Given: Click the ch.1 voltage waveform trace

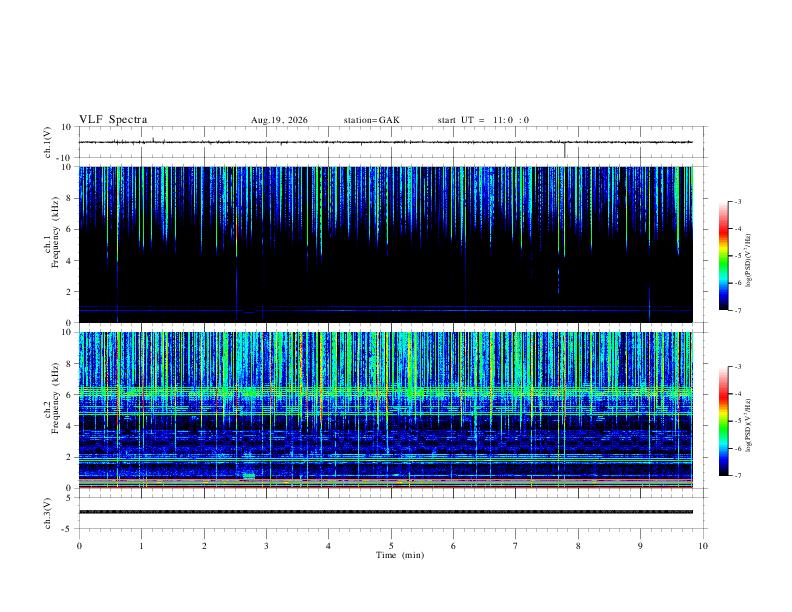Looking at the screenshot, I should 385,142.
